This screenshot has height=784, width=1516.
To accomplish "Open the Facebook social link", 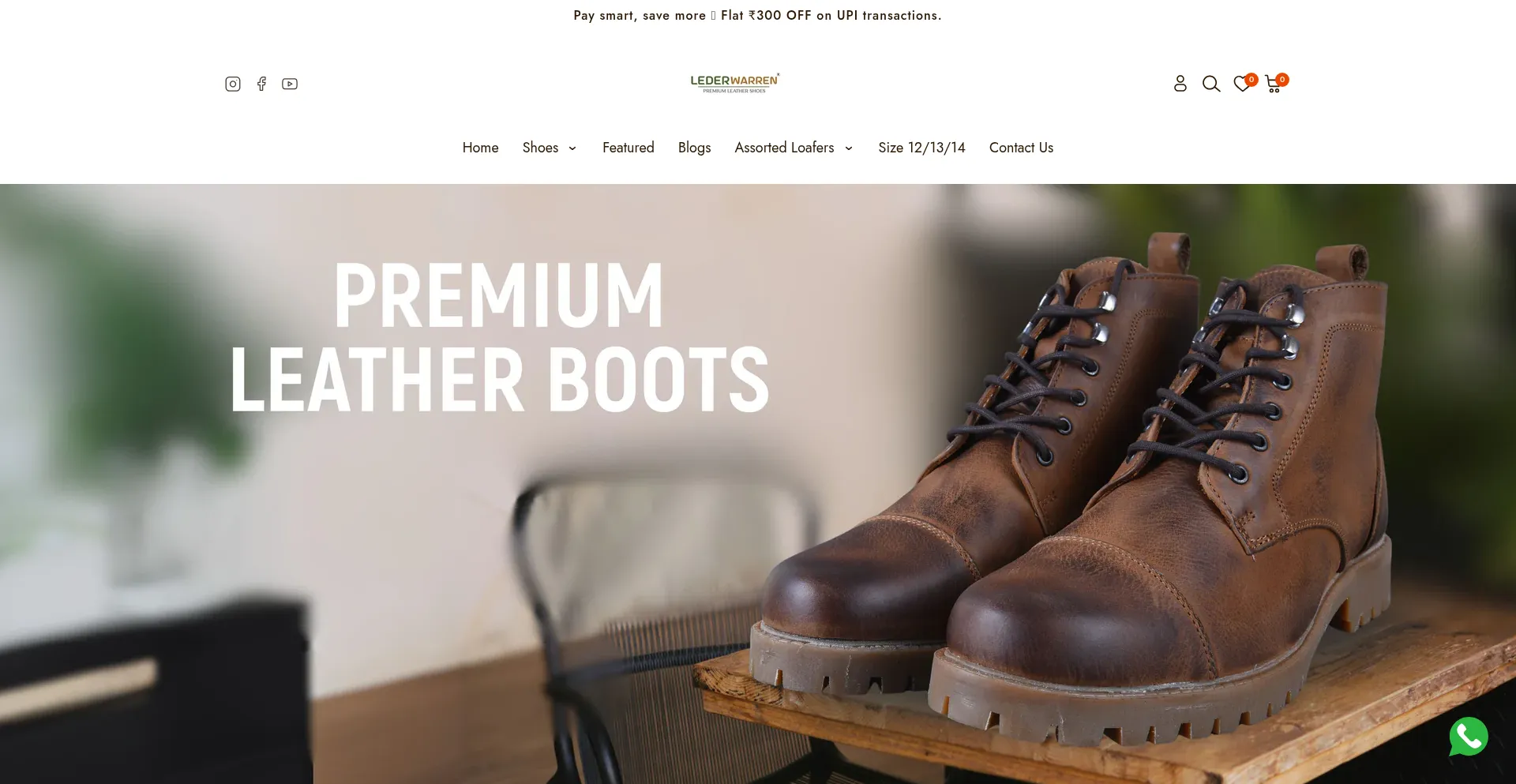I will click(x=261, y=84).
